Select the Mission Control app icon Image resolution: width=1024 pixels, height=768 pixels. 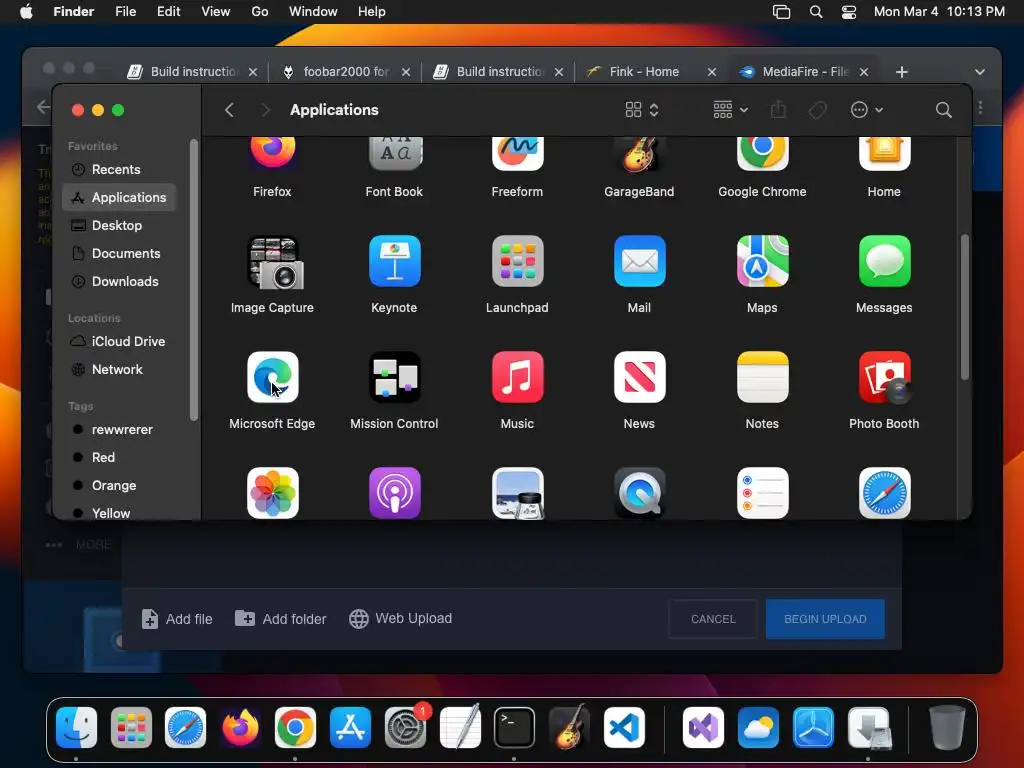coord(394,377)
